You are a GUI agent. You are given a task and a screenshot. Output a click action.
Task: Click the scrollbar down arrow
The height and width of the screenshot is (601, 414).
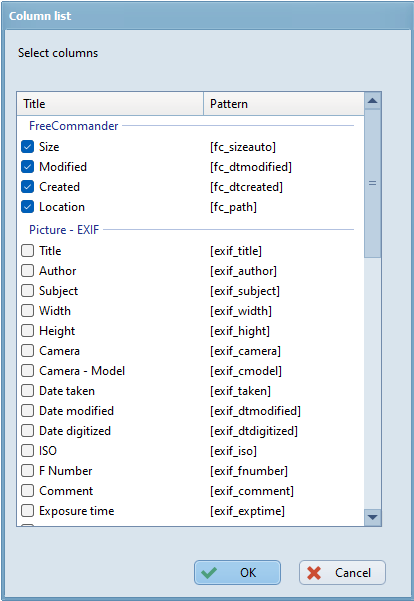coord(372,517)
